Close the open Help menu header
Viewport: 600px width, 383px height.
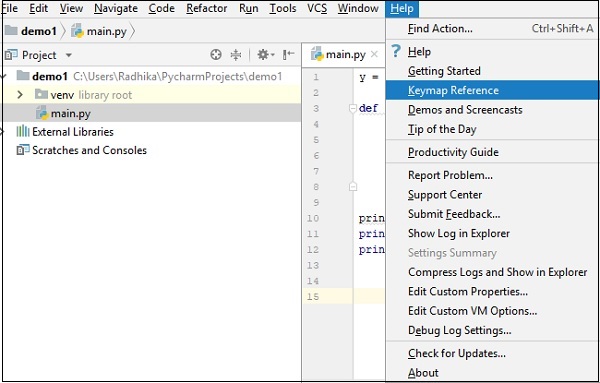click(402, 8)
